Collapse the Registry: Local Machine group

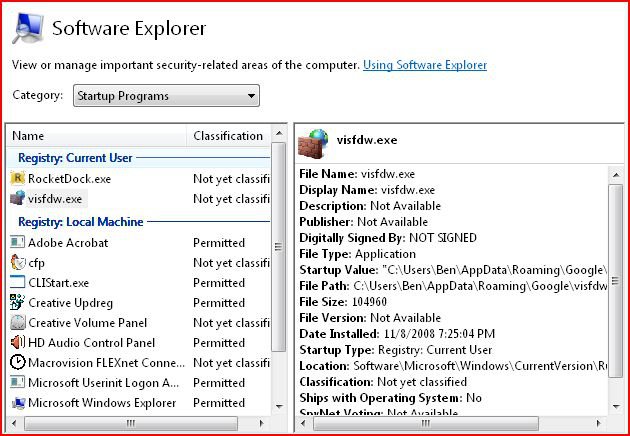[x=81, y=222]
